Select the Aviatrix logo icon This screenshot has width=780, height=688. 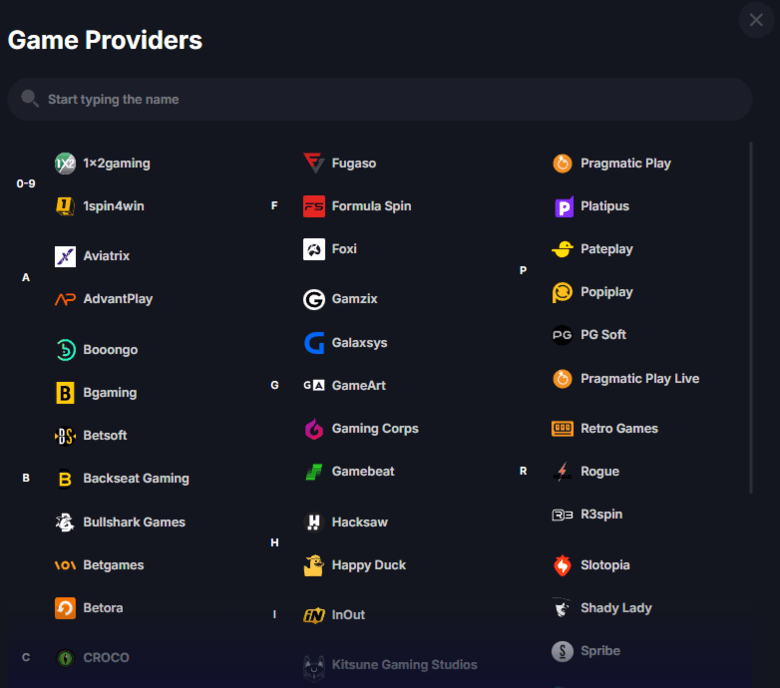click(65, 256)
